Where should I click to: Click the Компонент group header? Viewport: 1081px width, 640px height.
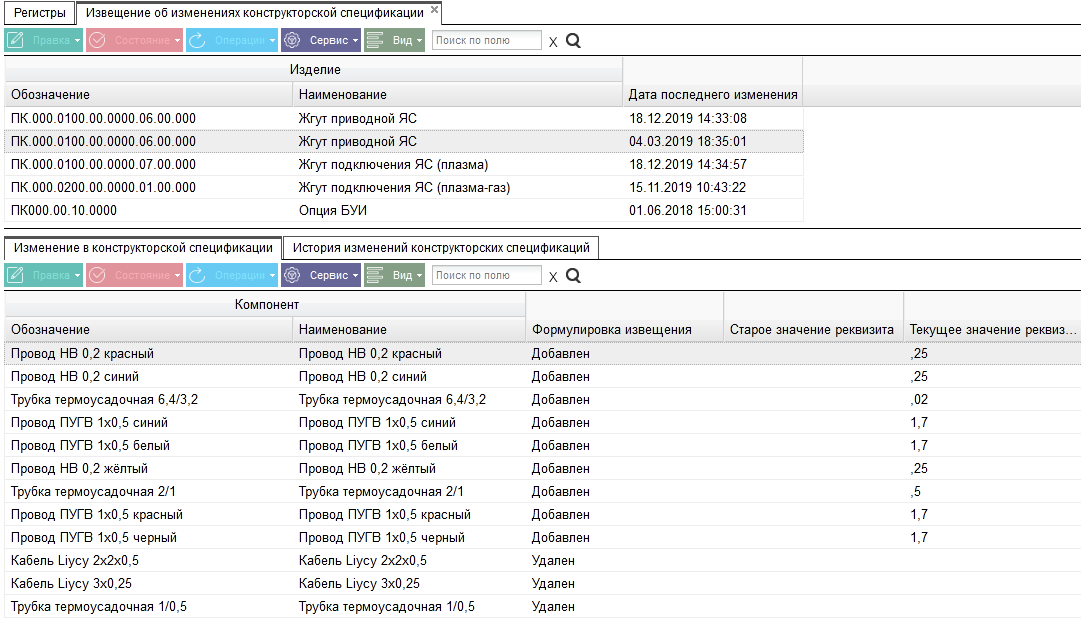coord(266,304)
